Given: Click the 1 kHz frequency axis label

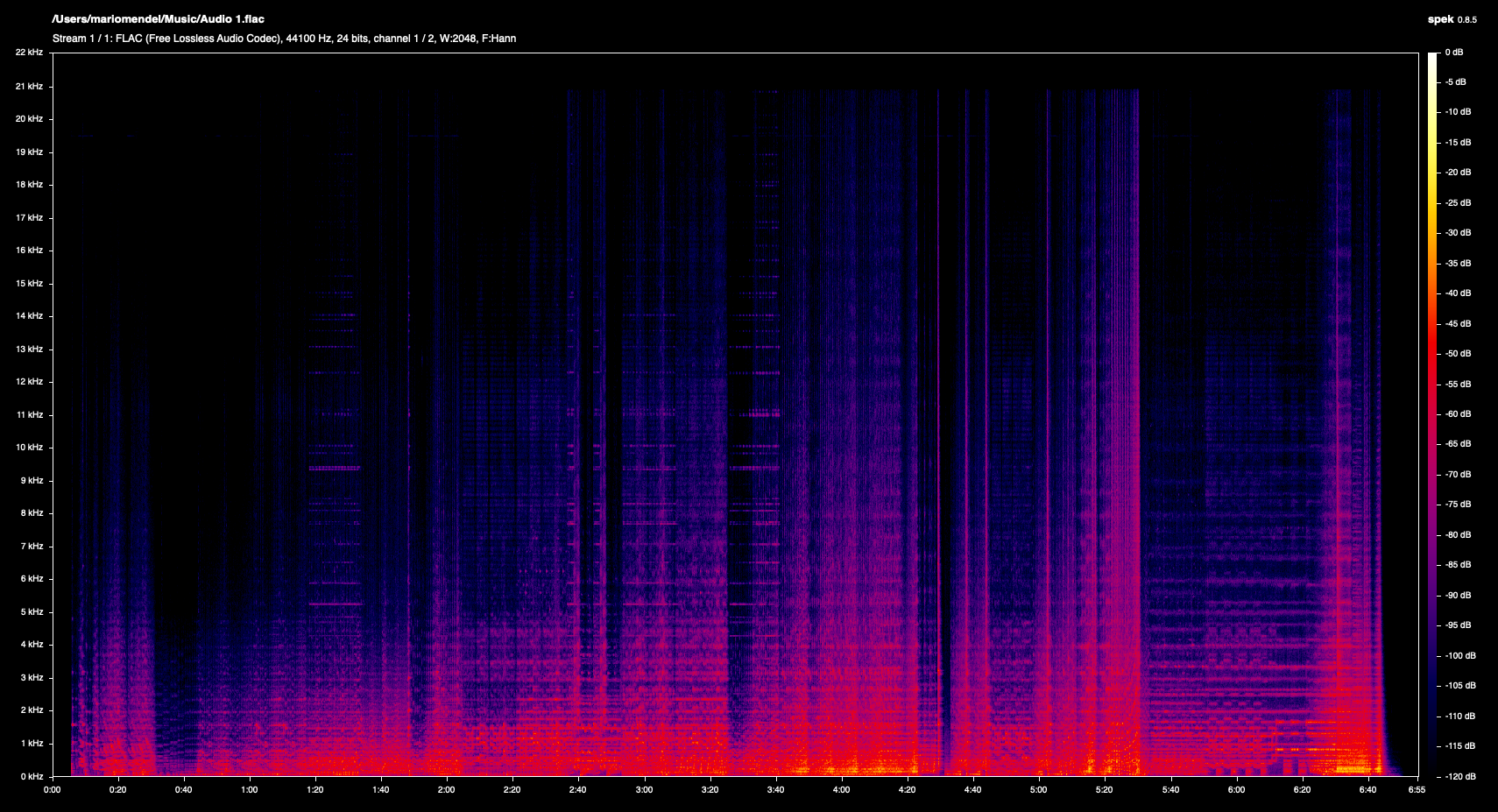Looking at the screenshot, I should click(32, 744).
